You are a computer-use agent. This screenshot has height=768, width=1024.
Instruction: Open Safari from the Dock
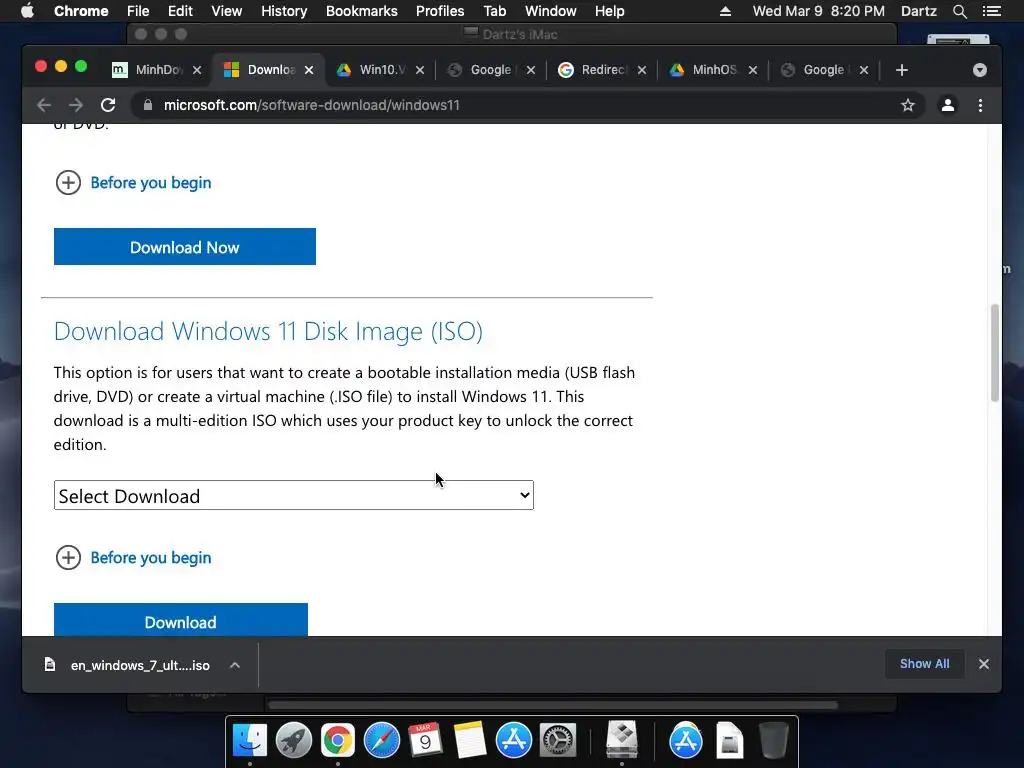tap(382, 741)
